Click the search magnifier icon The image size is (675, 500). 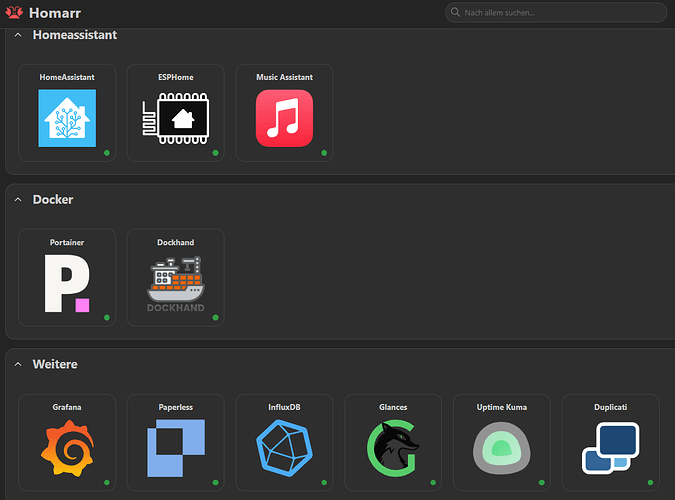(x=455, y=12)
